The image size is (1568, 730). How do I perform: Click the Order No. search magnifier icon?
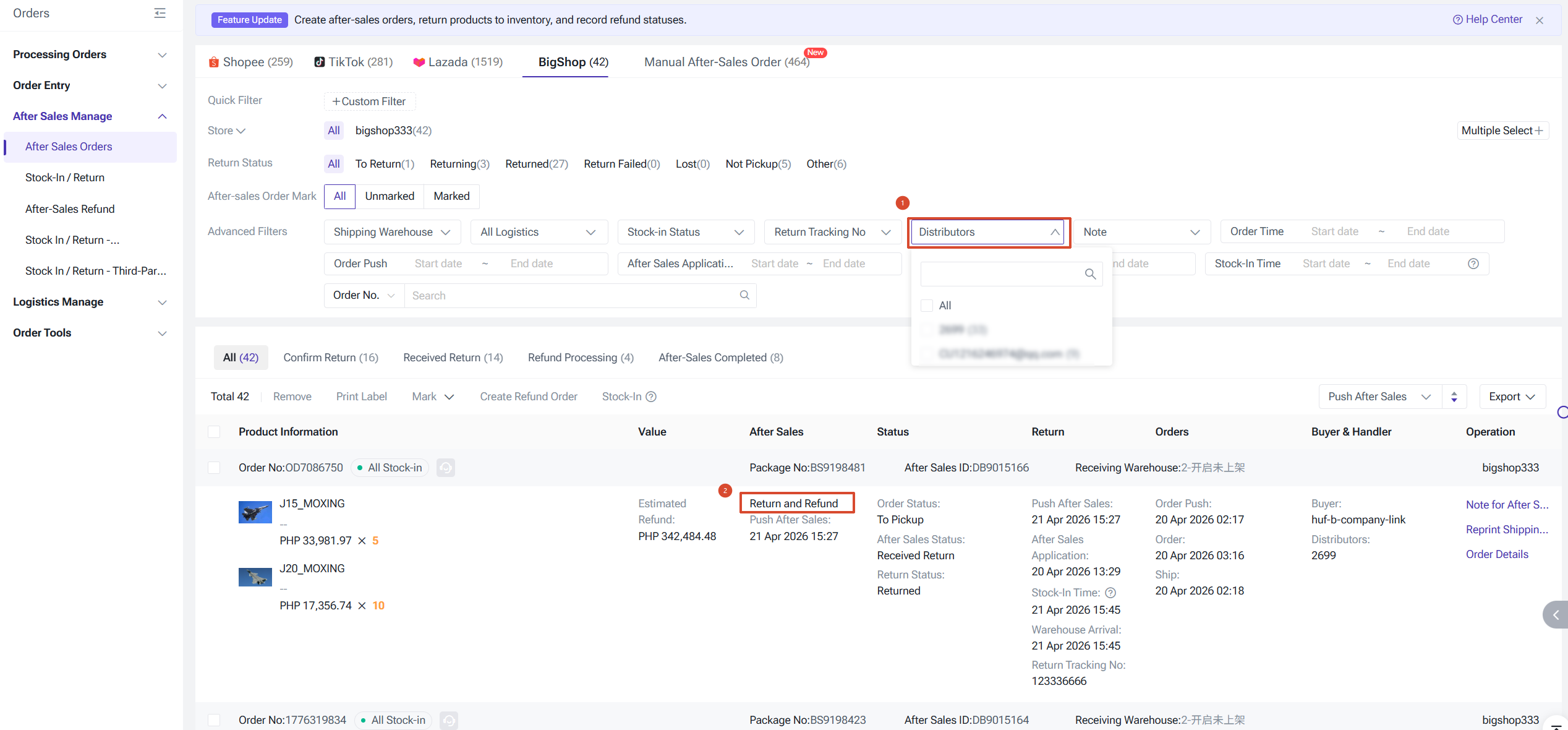(x=744, y=295)
